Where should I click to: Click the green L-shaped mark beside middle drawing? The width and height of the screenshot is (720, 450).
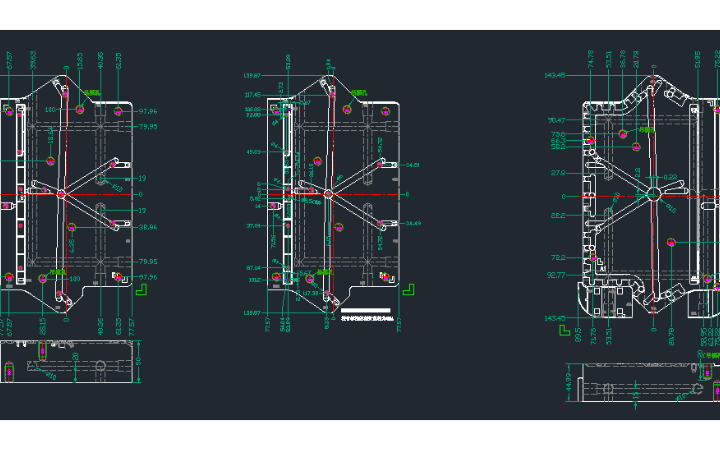click(x=408, y=289)
